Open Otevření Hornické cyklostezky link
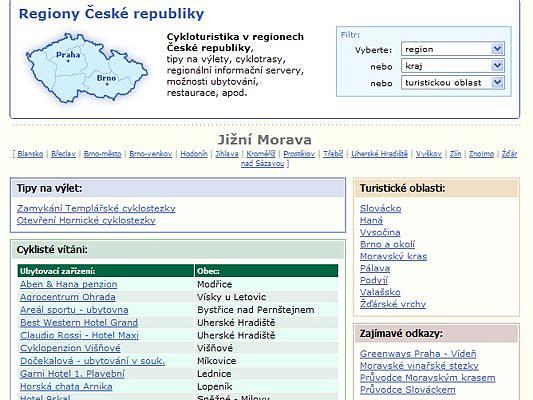The height and width of the screenshot is (400, 533). [86, 220]
